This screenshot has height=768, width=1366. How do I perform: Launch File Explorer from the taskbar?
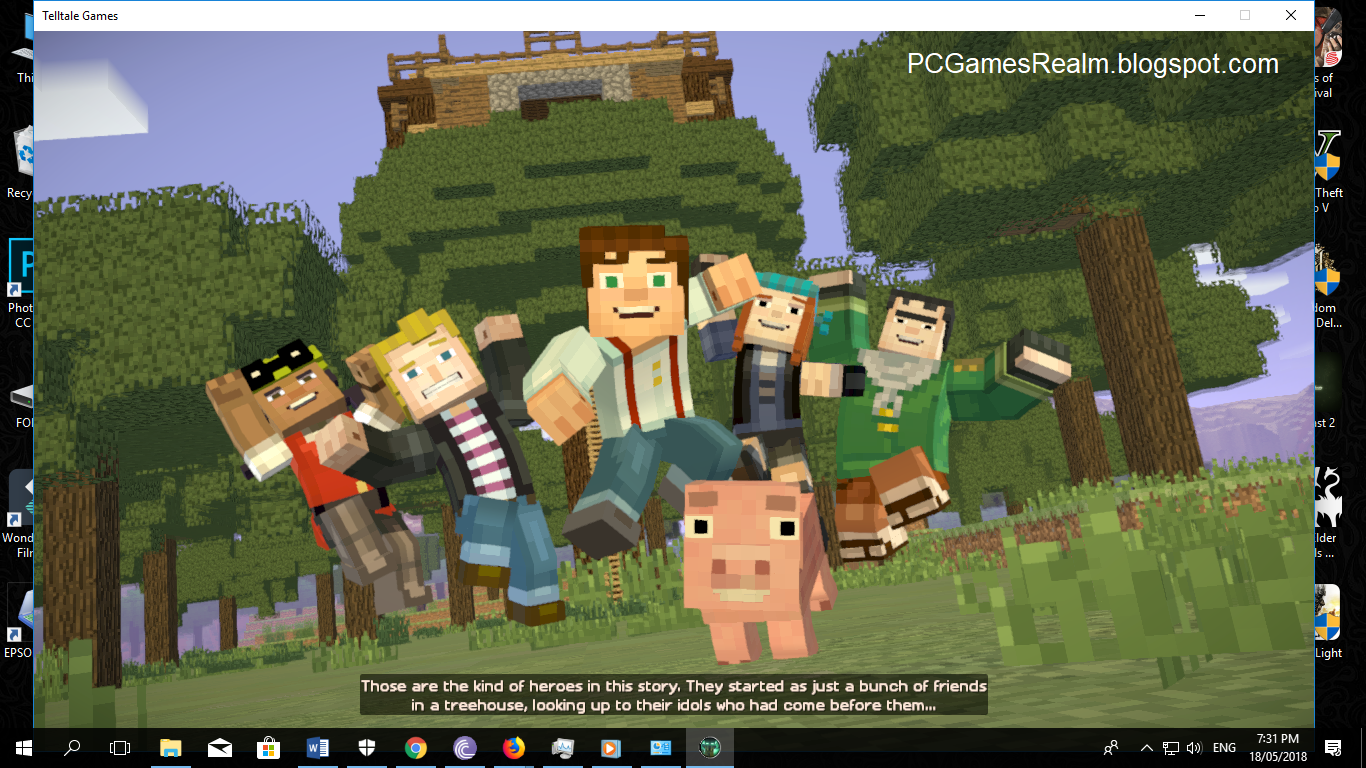pyautogui.click(x=171, y=747)
